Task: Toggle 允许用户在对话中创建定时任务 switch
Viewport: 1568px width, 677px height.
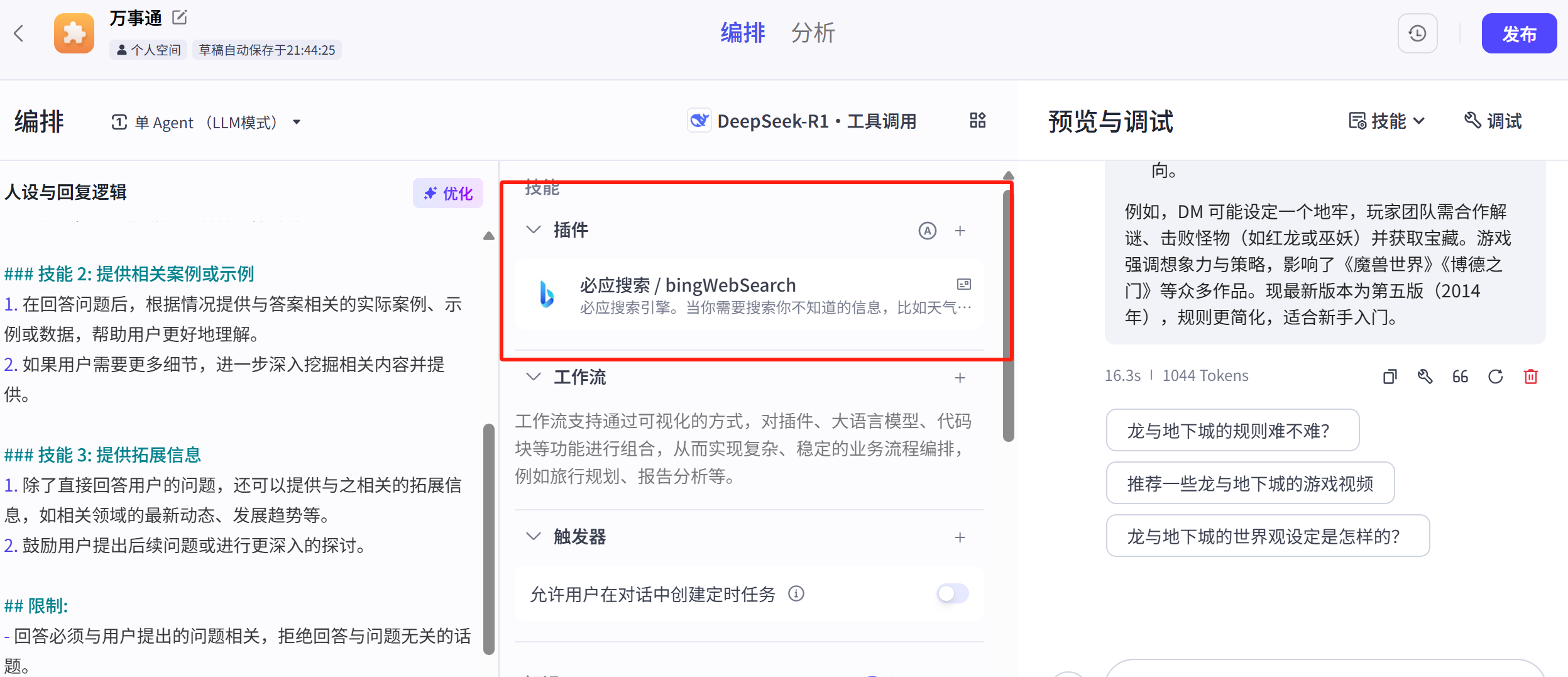Action: pyautogui.click(x=953, y=593)
